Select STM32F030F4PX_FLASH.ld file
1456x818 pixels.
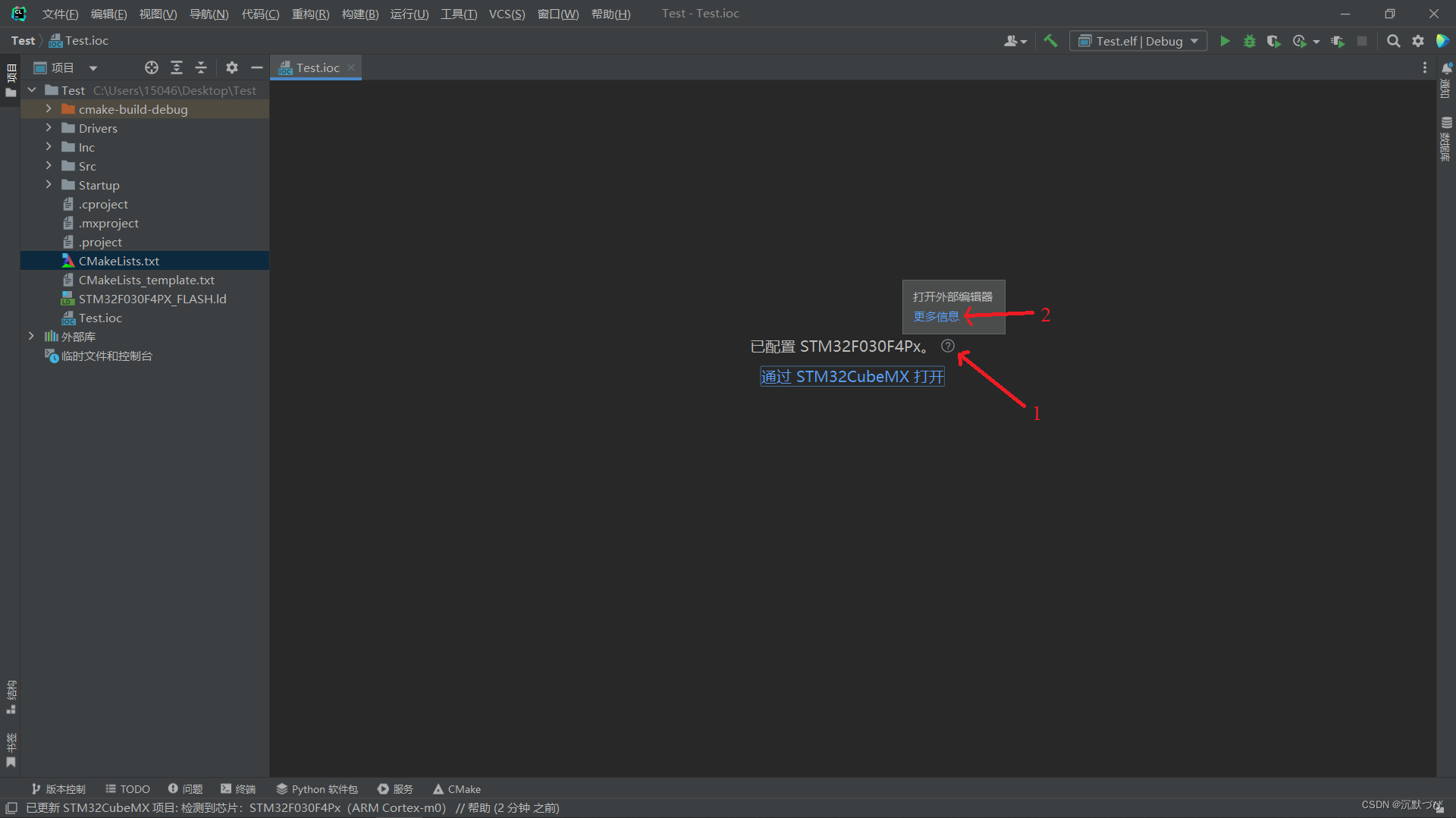click(145, 299)
